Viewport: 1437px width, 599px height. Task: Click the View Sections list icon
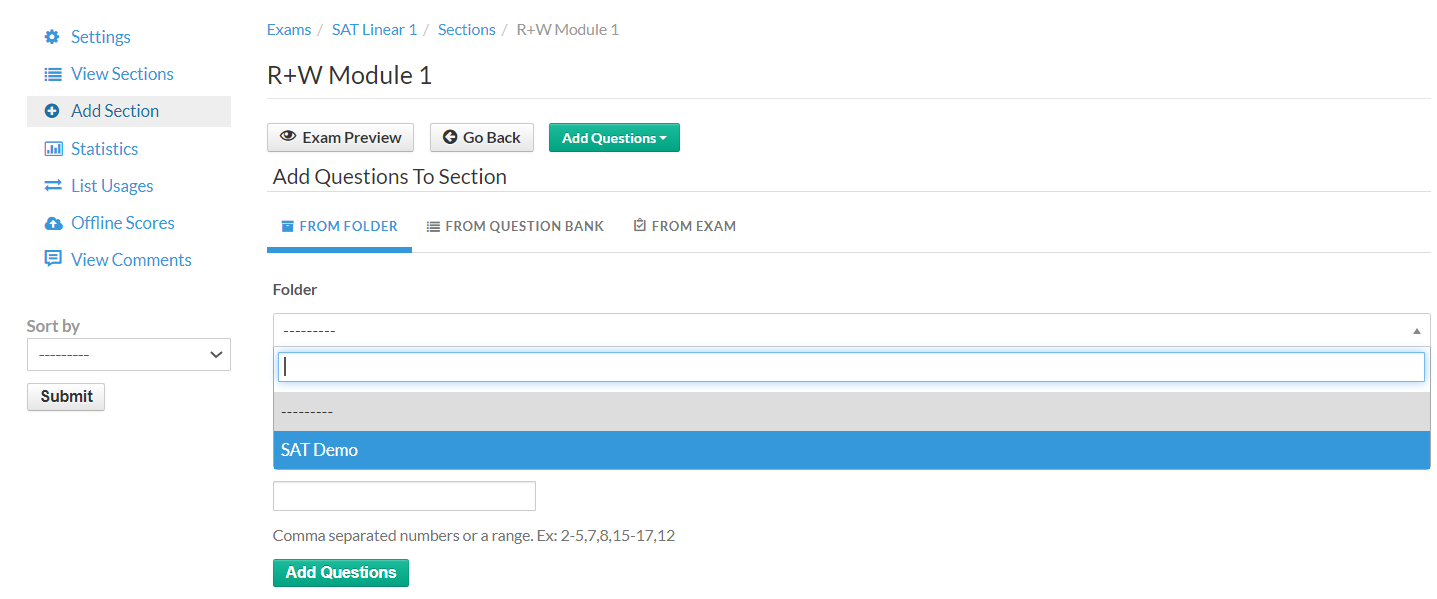[x=53, y=74]
